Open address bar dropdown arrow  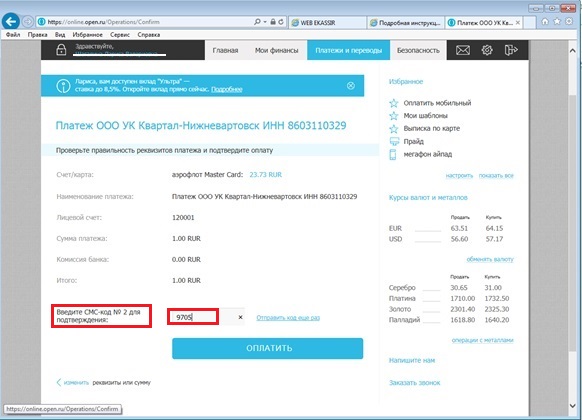pos(265,22)
